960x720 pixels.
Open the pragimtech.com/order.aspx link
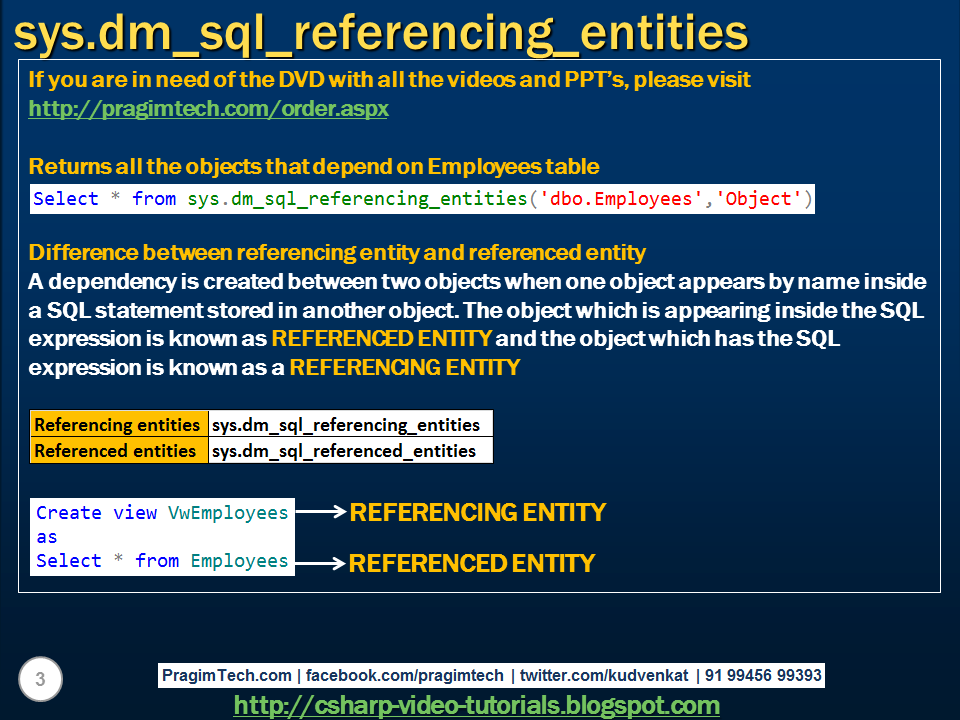tap(208, 108)
